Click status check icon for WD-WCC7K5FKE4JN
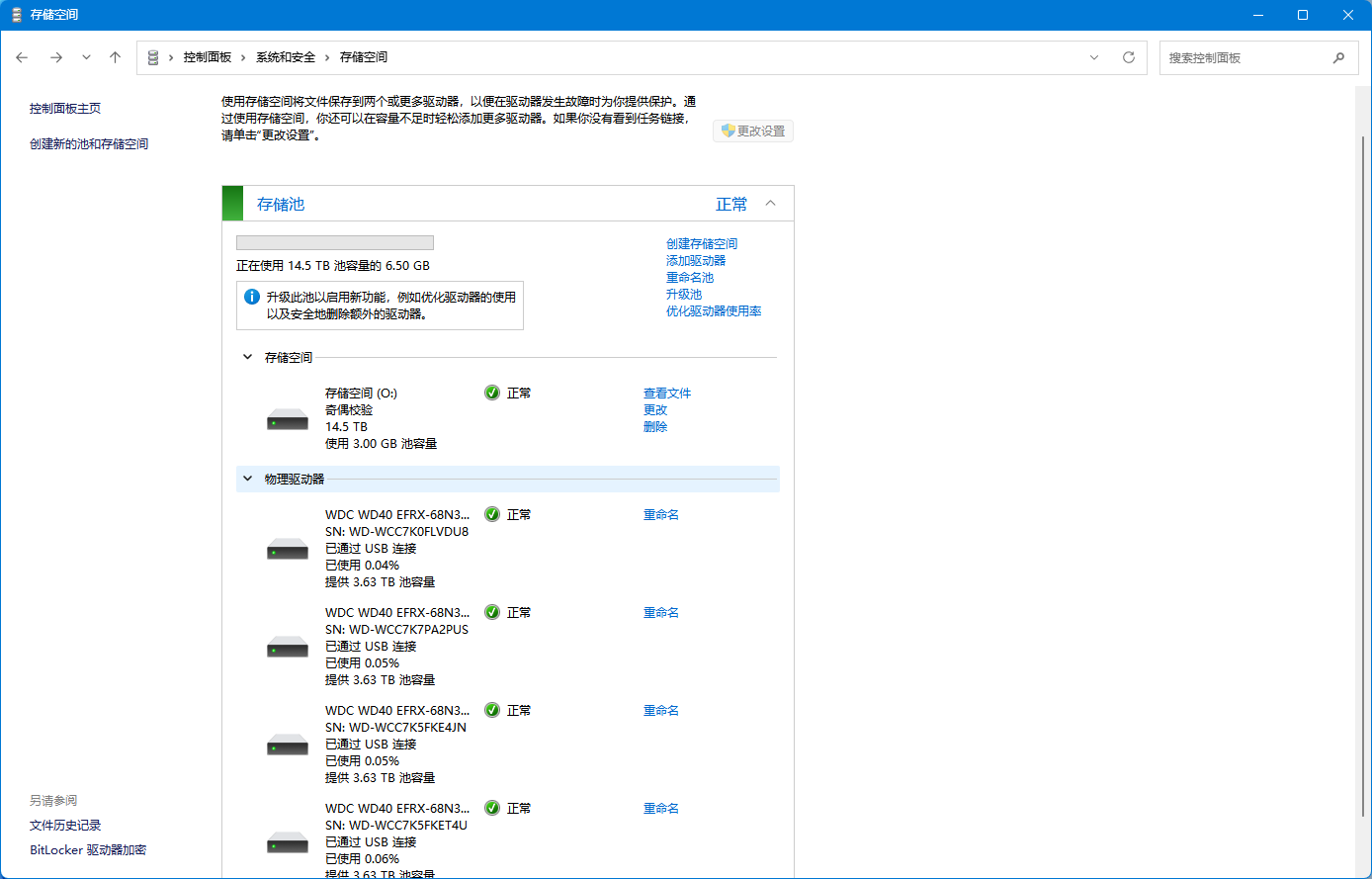 (492, 710)
